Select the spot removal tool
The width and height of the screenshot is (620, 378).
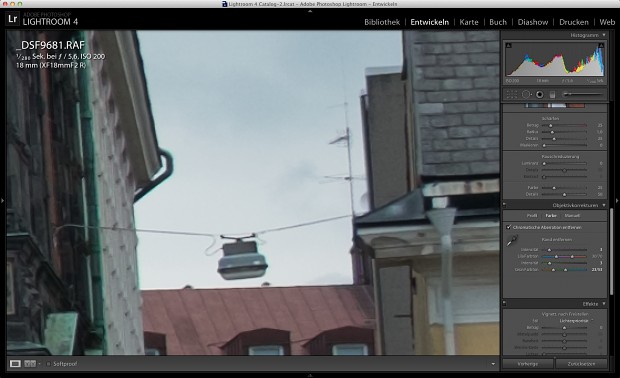click(x=526, y=94)
